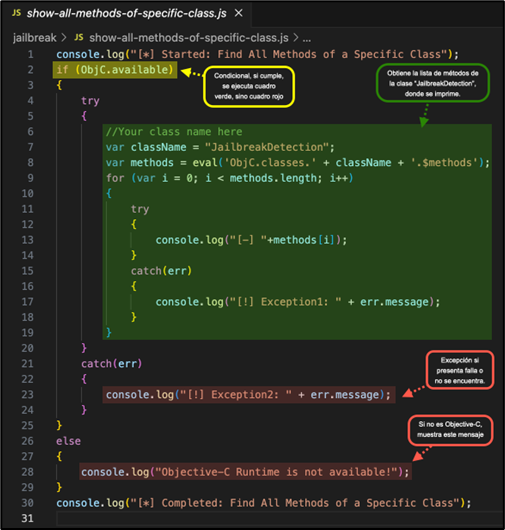Click the yellow Condicional annotation box
Image resolution: width=505 pixels, height=530 pixels.
[x=249, y=87]
